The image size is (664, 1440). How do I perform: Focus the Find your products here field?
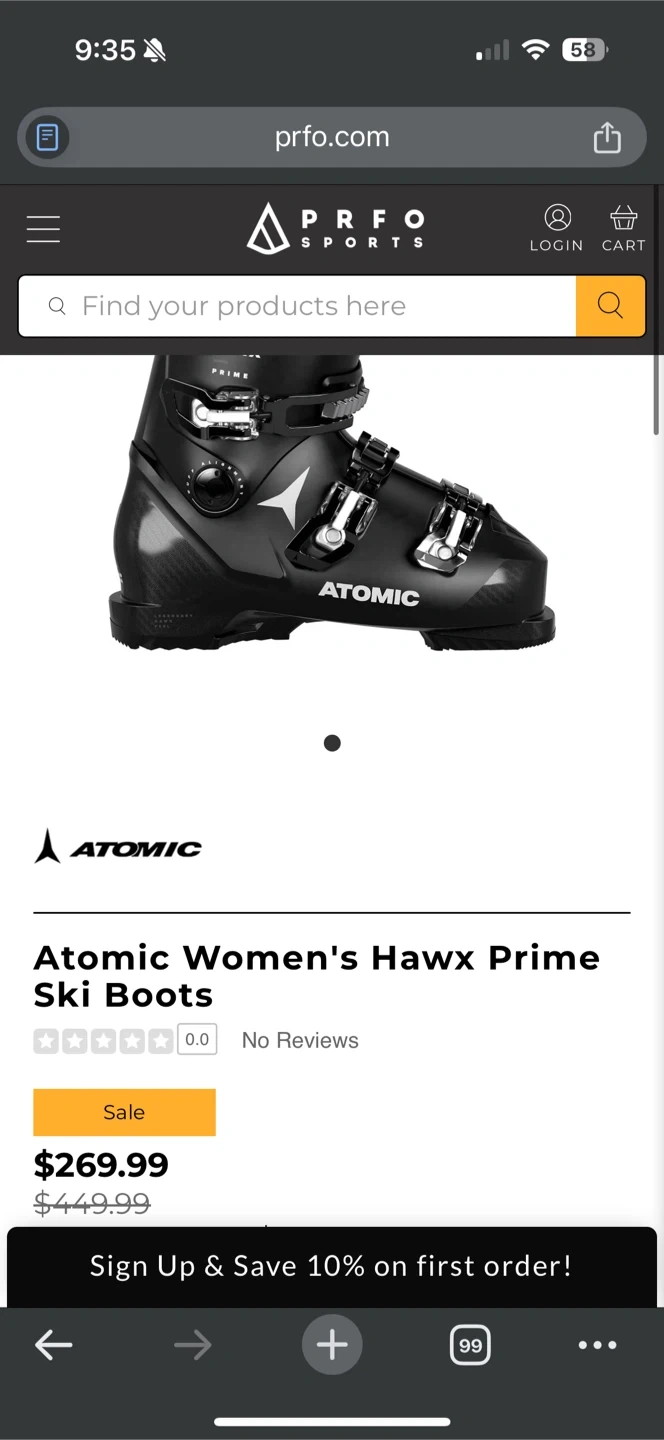point(298,306)
